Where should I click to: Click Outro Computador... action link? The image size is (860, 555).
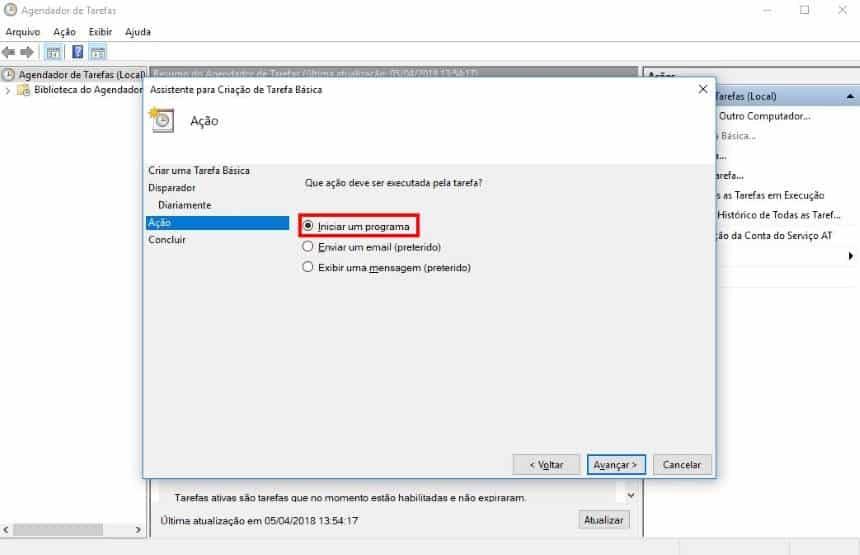(765, 116)
